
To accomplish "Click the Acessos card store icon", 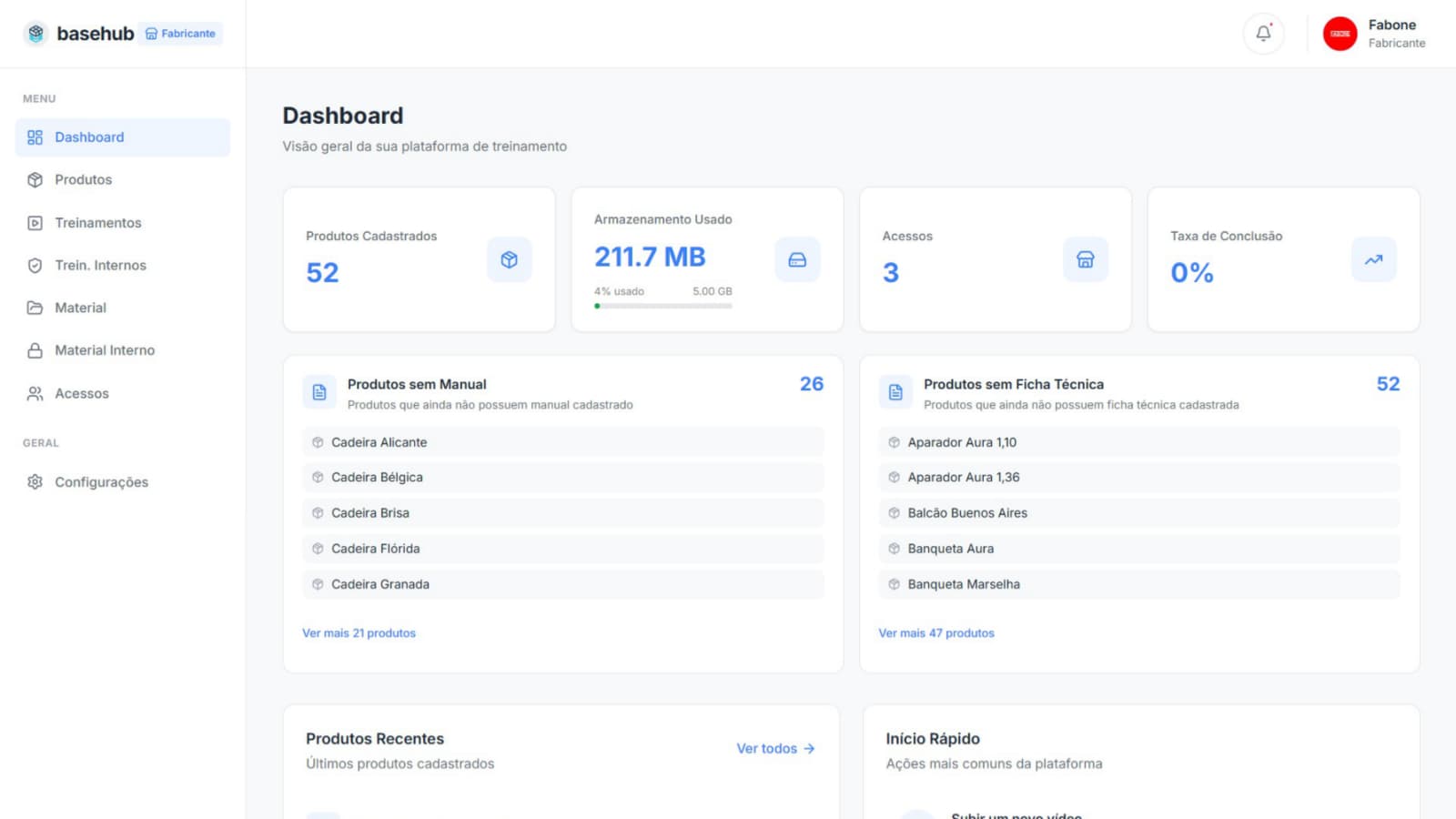I will pyautogui.click(x=1086, y=259).
